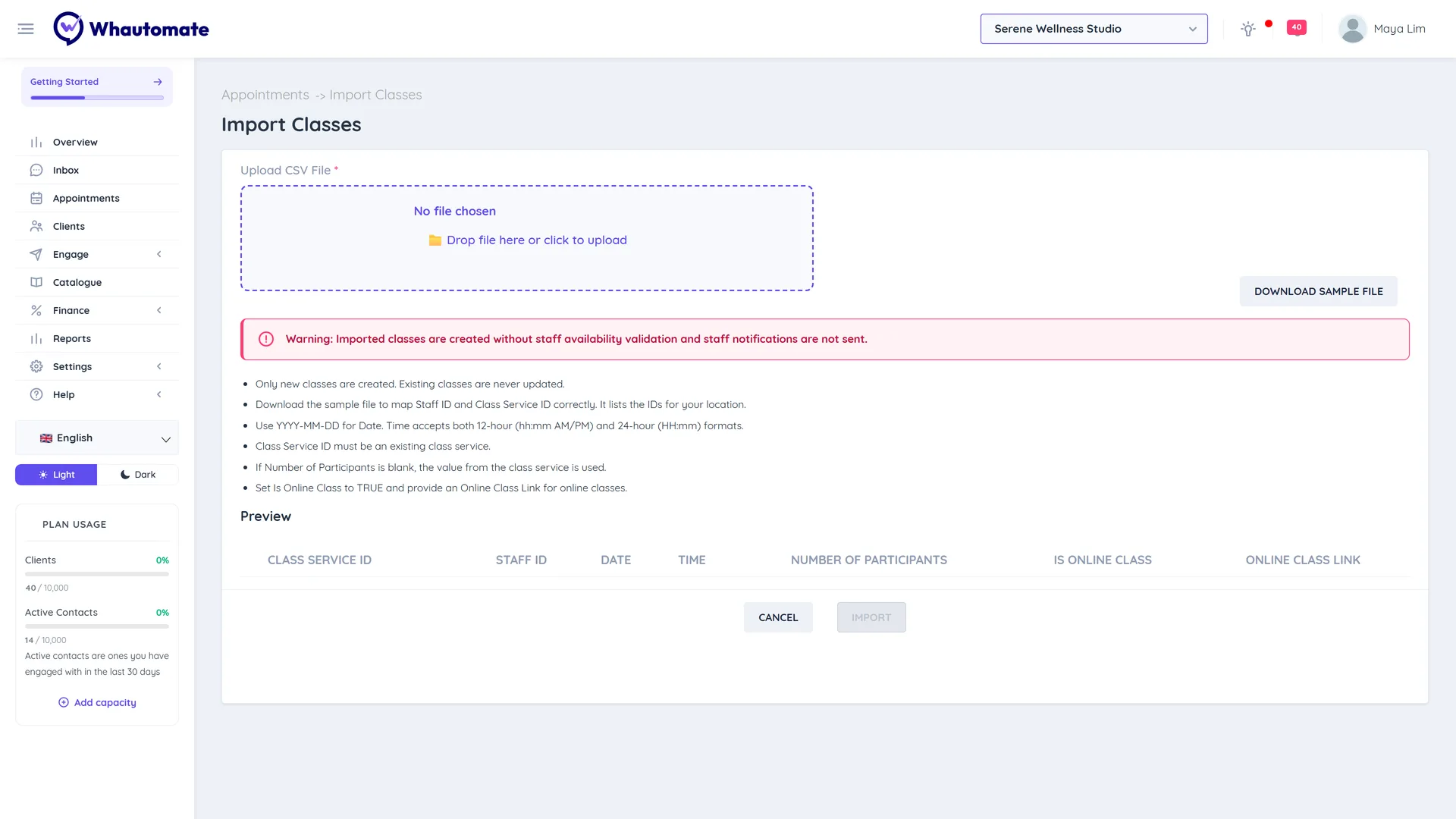Click the warning alert circle icon
1456x819 pixels.
click(x=266, y=340)
